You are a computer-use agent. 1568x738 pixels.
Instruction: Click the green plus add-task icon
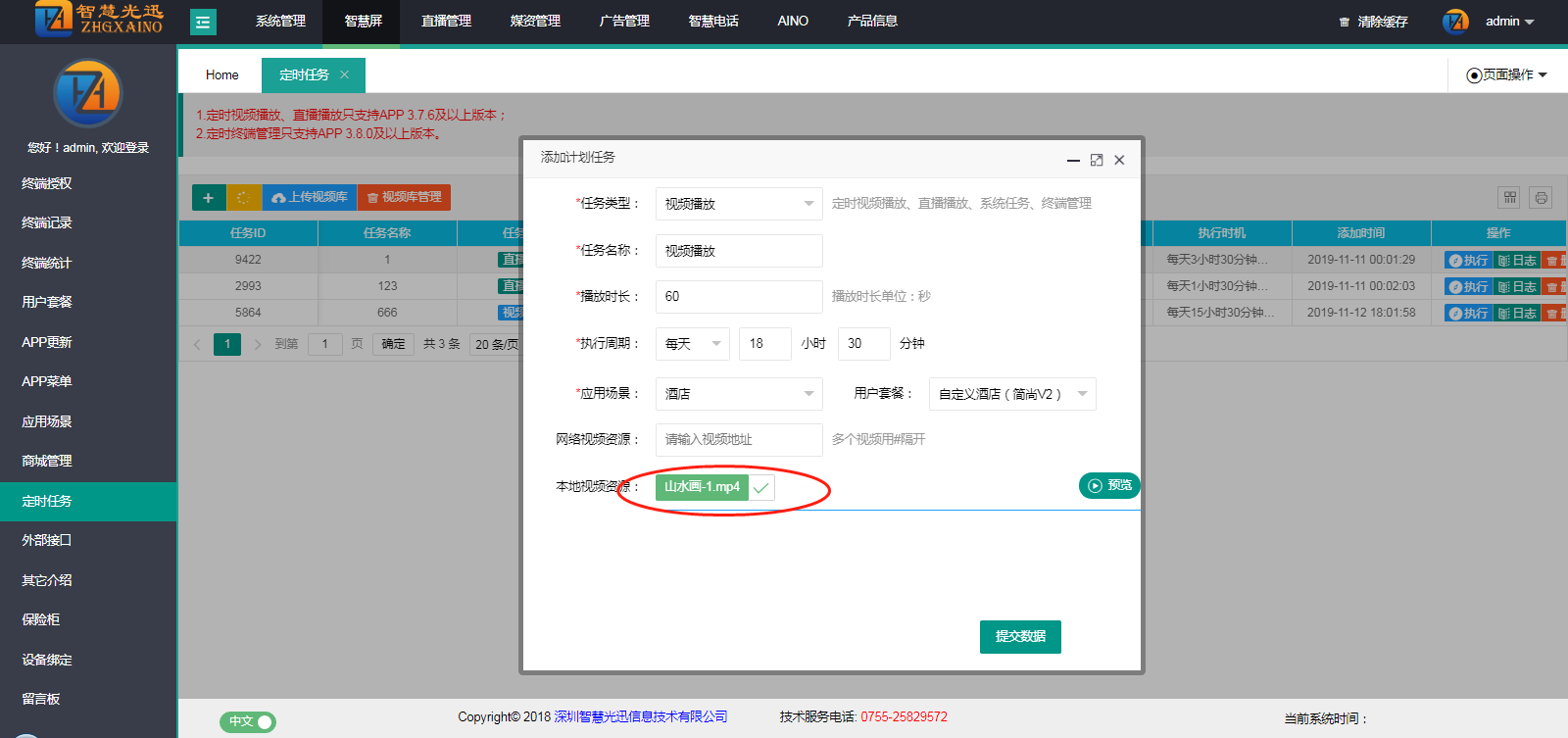[x=208, y=198]
